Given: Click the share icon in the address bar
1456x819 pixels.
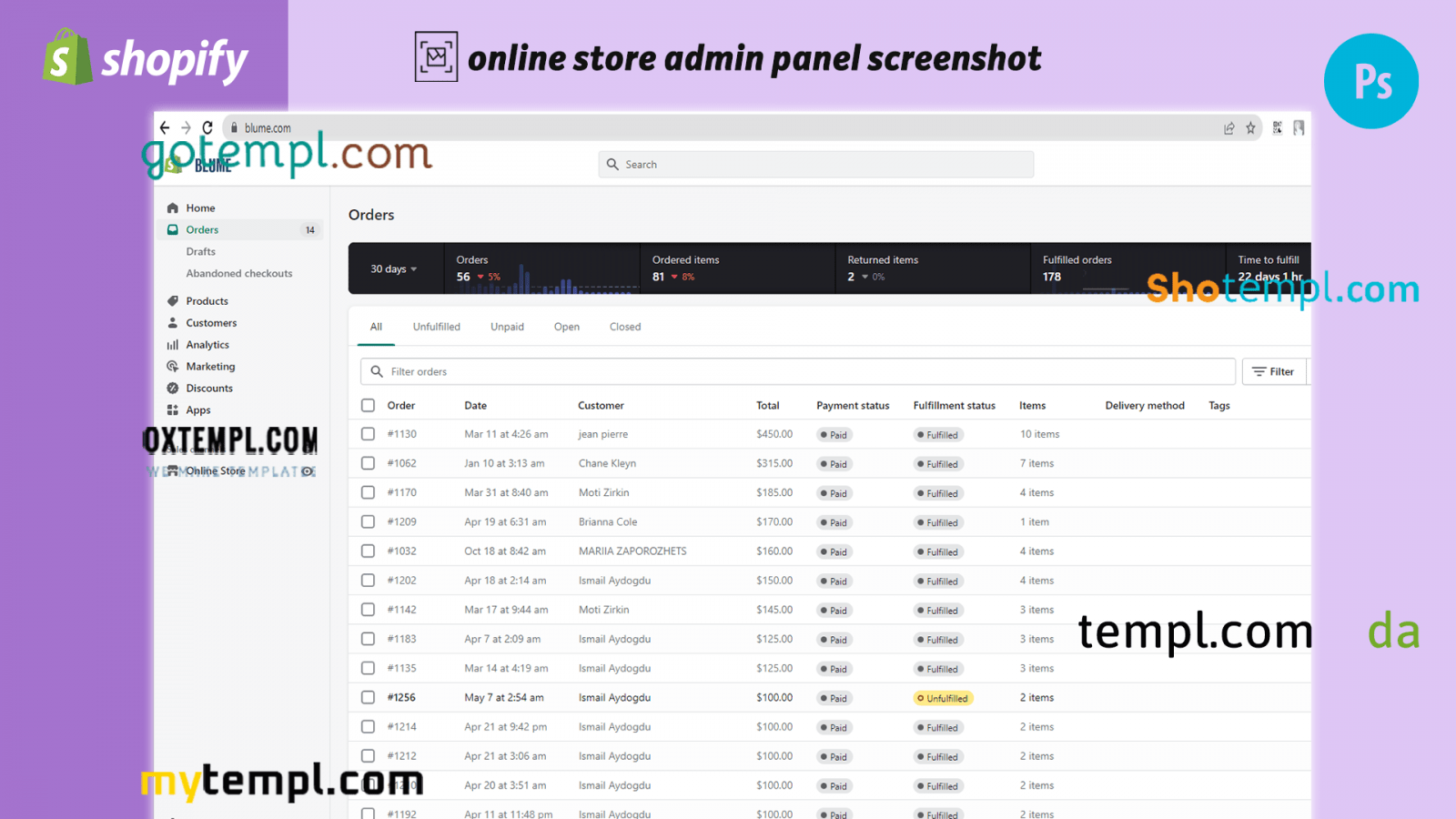Looking at the screenshot, I should point(1228,128).
